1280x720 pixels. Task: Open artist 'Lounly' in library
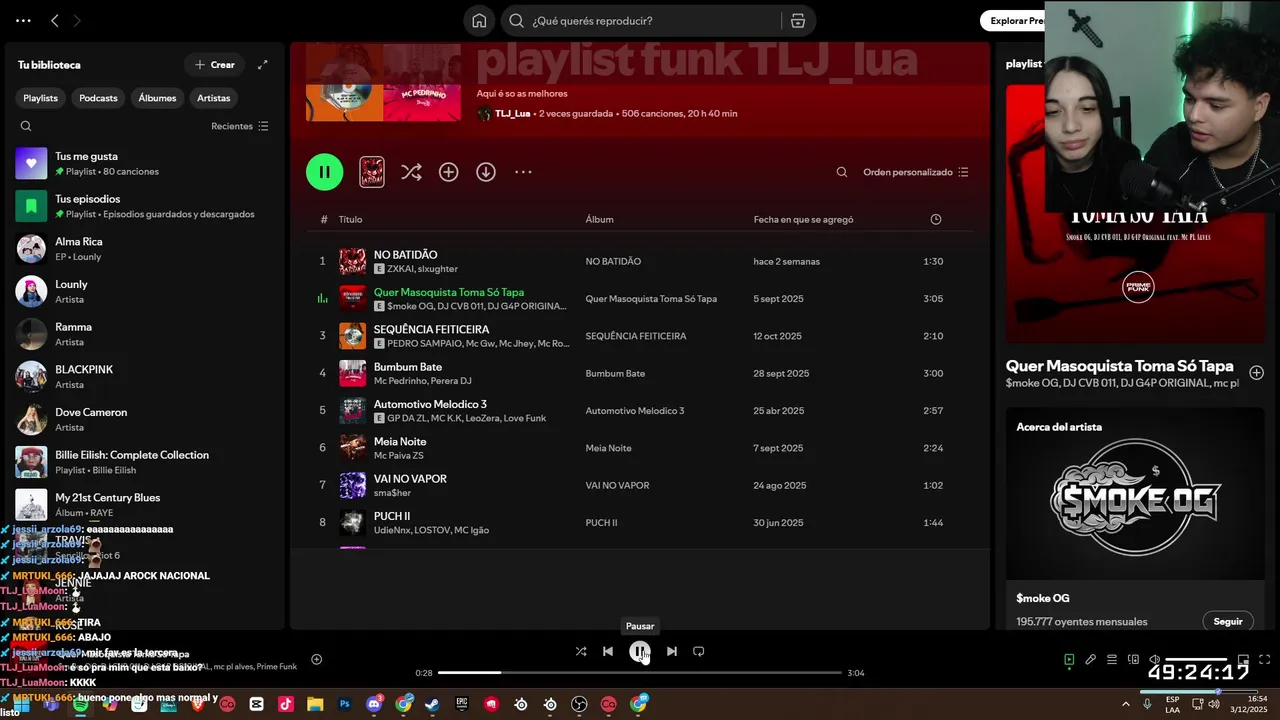[143, 291]
